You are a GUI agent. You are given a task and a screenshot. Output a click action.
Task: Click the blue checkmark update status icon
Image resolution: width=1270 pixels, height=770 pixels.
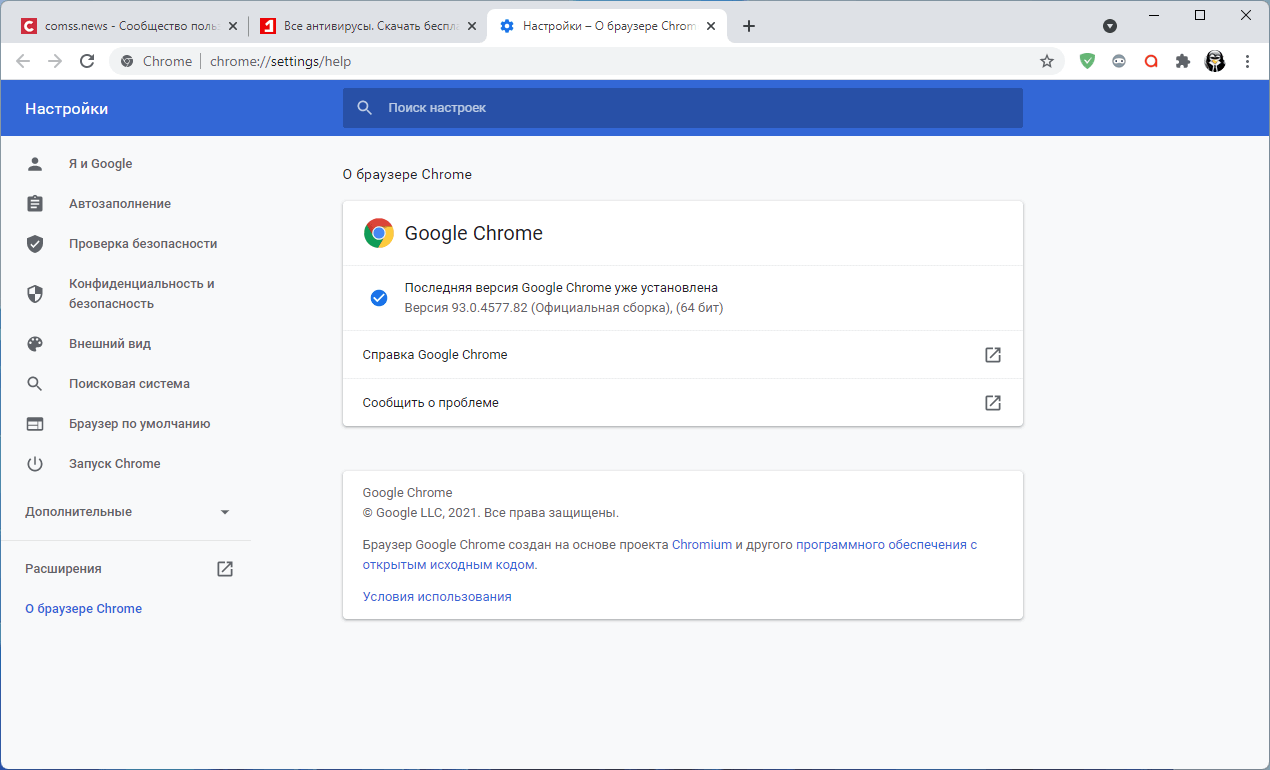pyautogui.click(x=379, y=298)
